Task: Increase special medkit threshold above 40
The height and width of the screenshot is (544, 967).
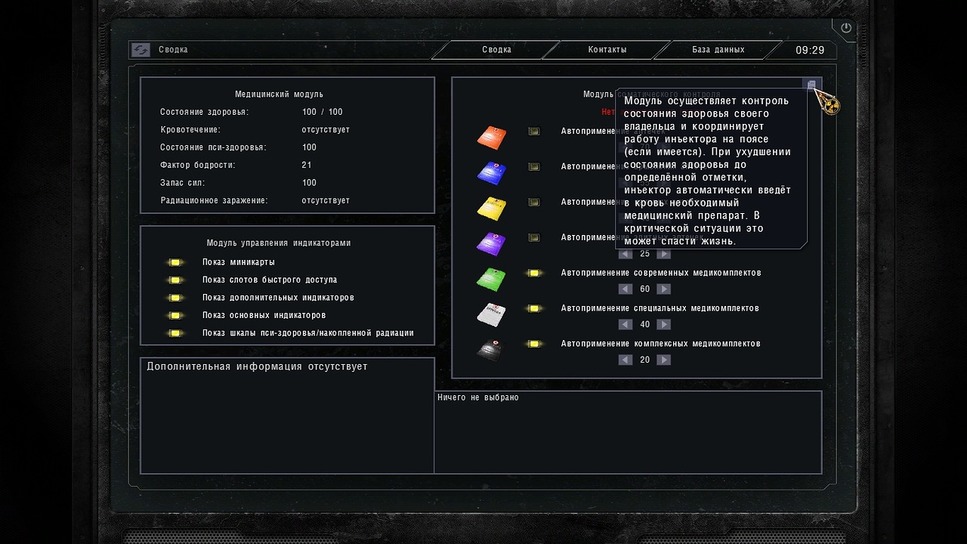Action: point(664,324)
